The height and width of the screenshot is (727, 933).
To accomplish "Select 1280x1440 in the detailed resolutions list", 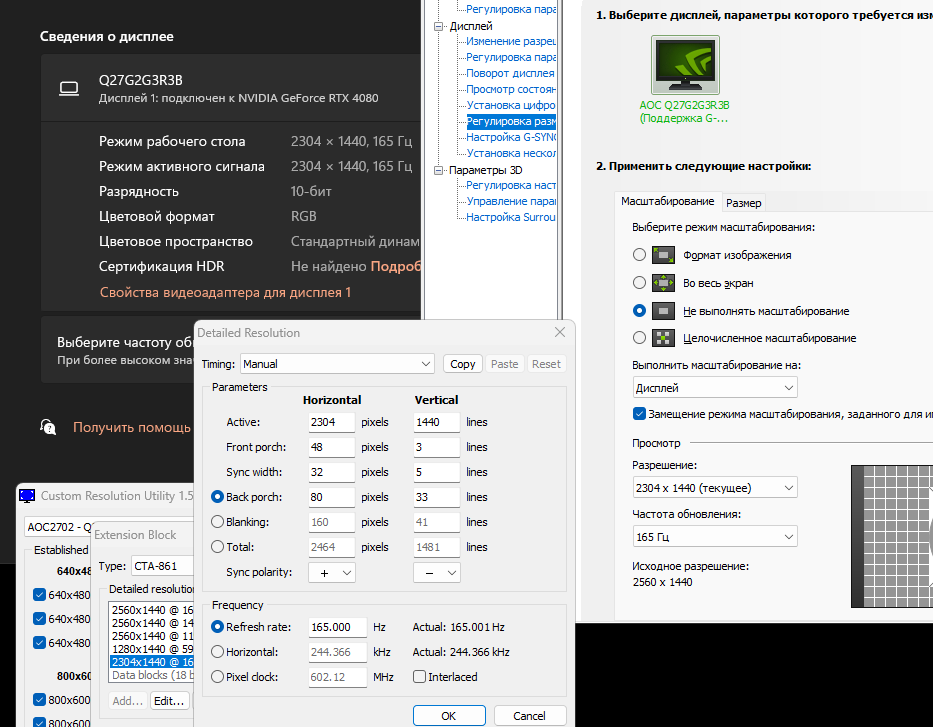I will coord(152,648).
